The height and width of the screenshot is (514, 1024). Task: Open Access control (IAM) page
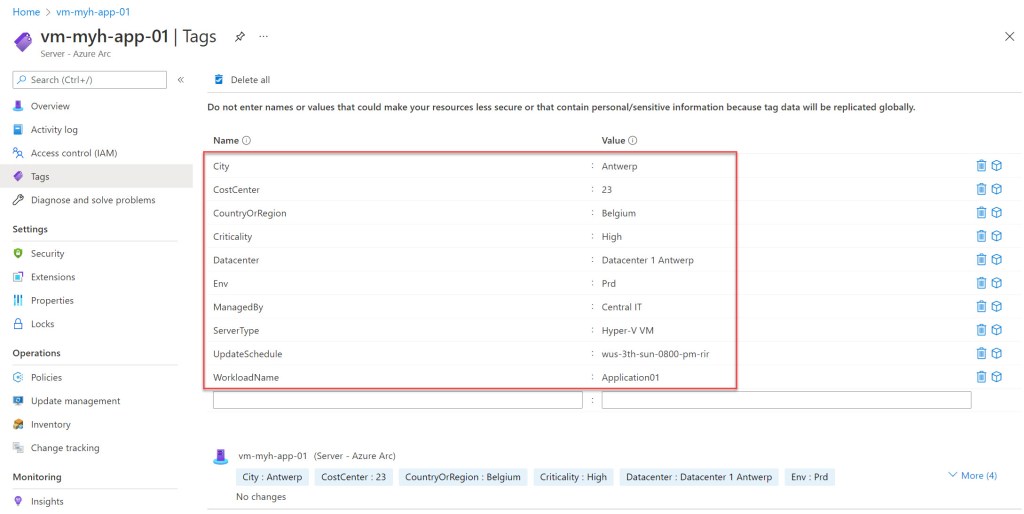pyautogui.click(x=73, y=153)
